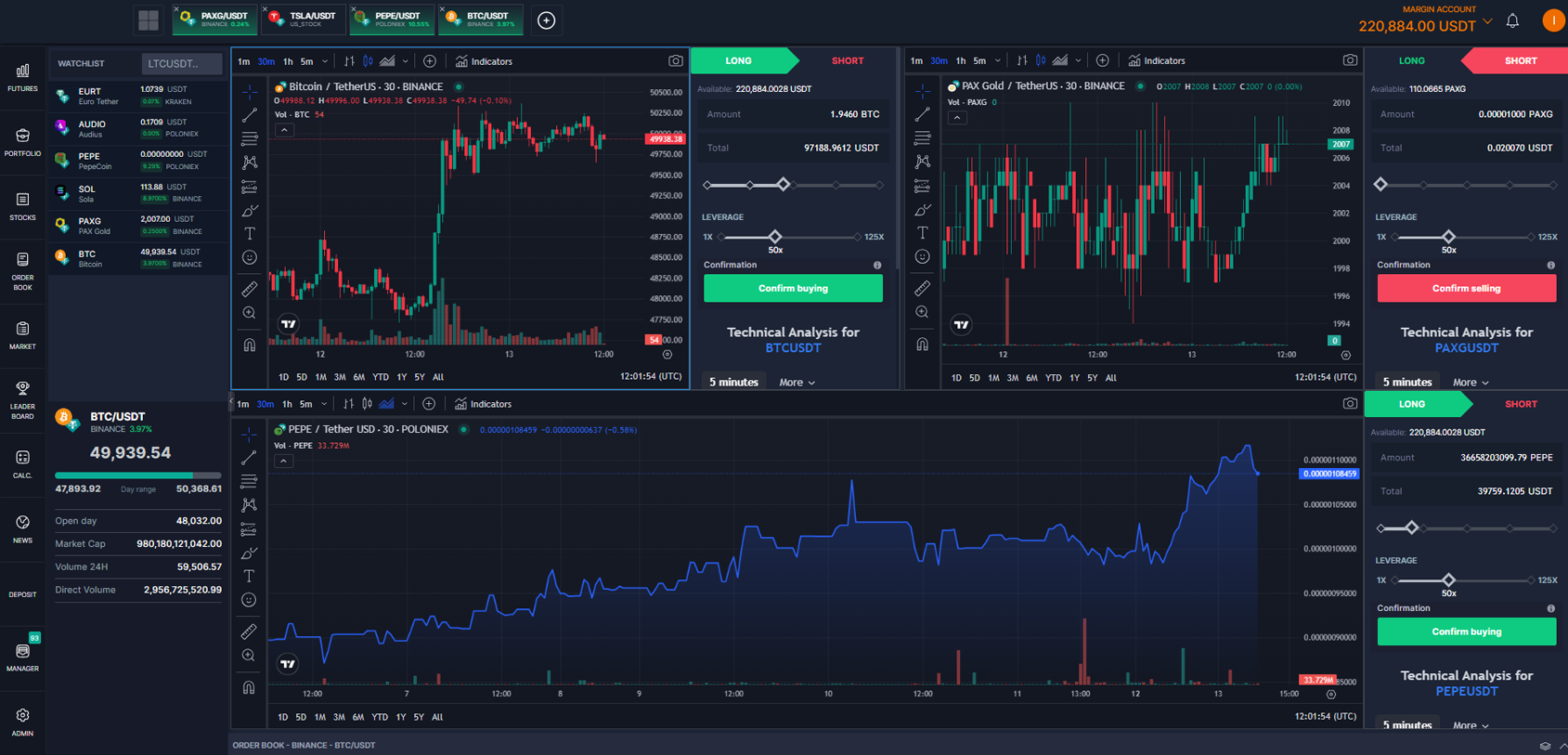Open the News section

pyautogui.click(x=22, y=529)
